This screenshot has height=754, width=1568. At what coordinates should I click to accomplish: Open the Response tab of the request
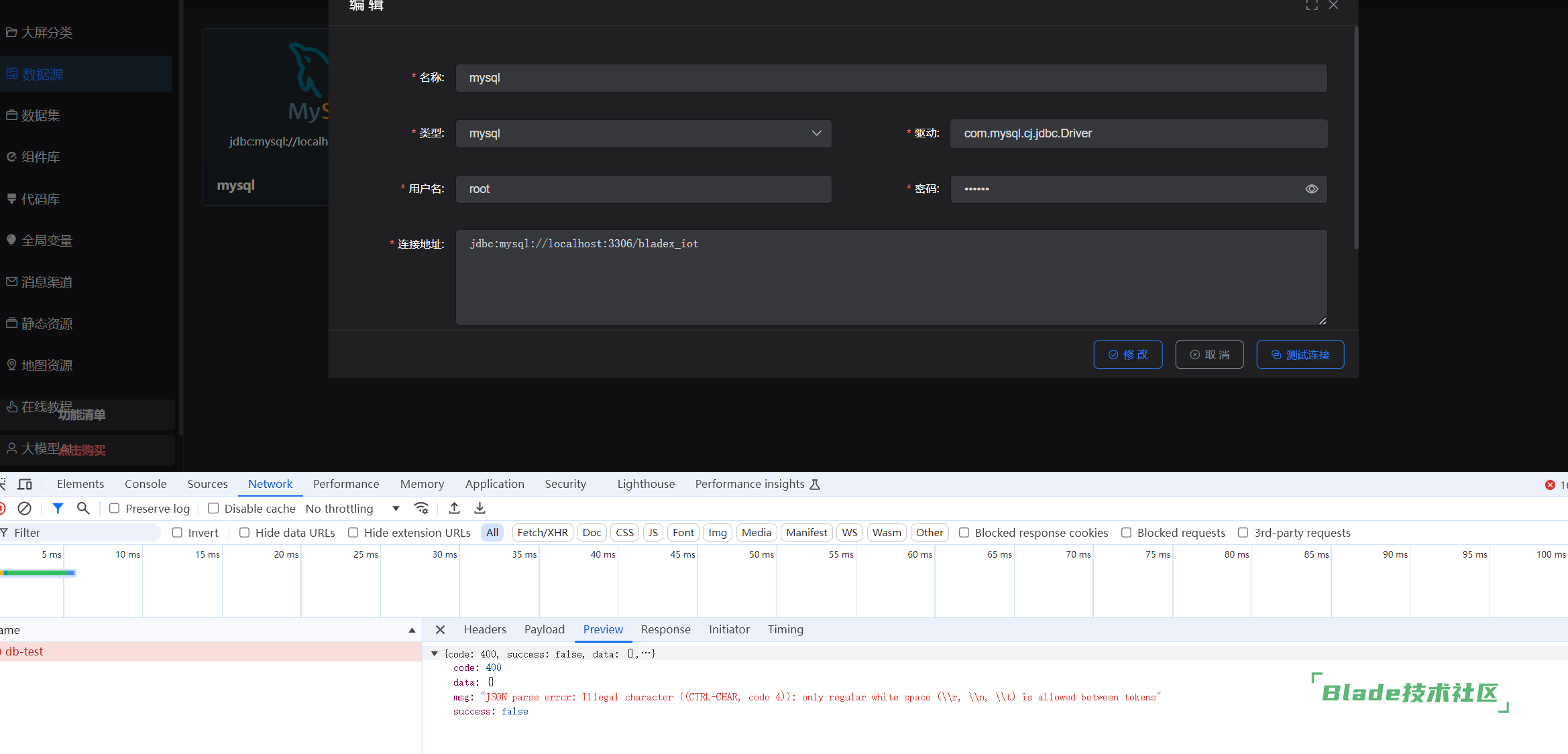point(665,629)
